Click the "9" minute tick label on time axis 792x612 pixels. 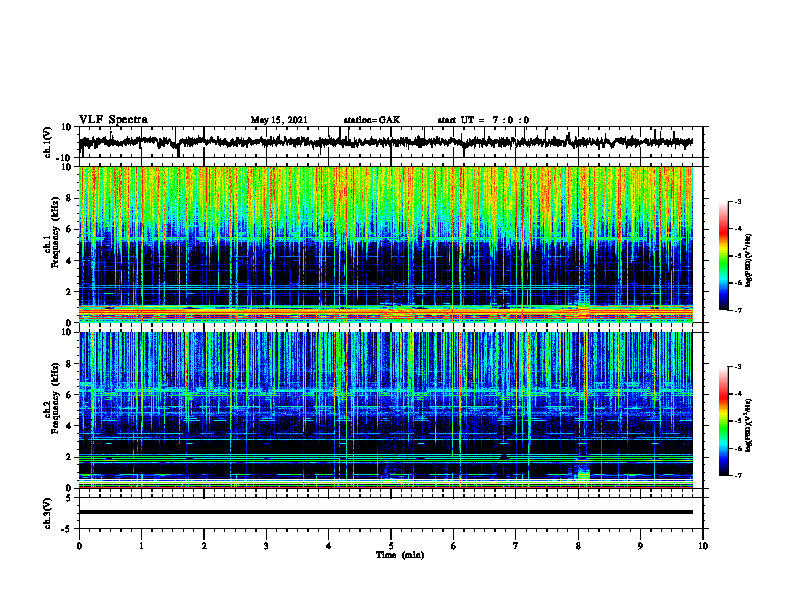click(640, 546)
